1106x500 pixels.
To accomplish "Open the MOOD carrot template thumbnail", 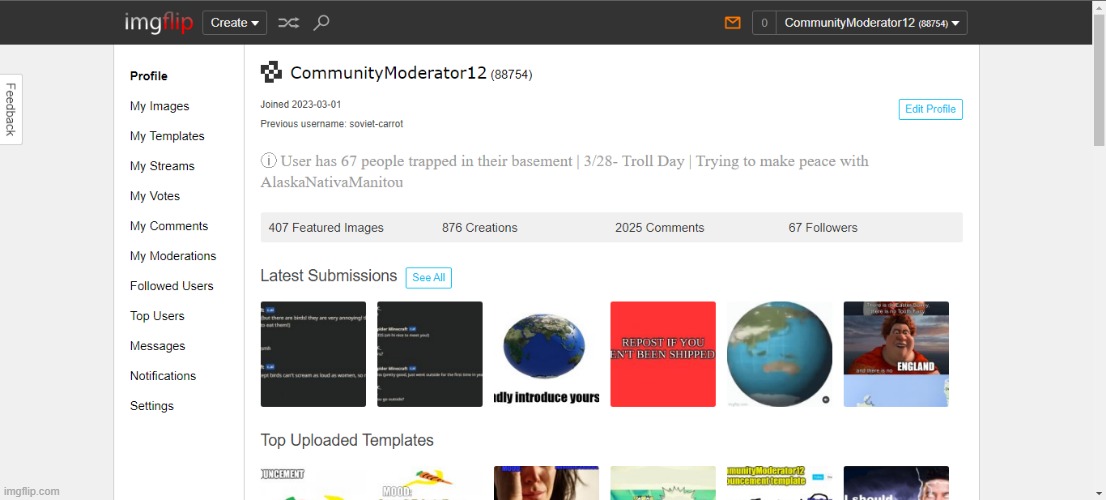I will coord(430,483).
